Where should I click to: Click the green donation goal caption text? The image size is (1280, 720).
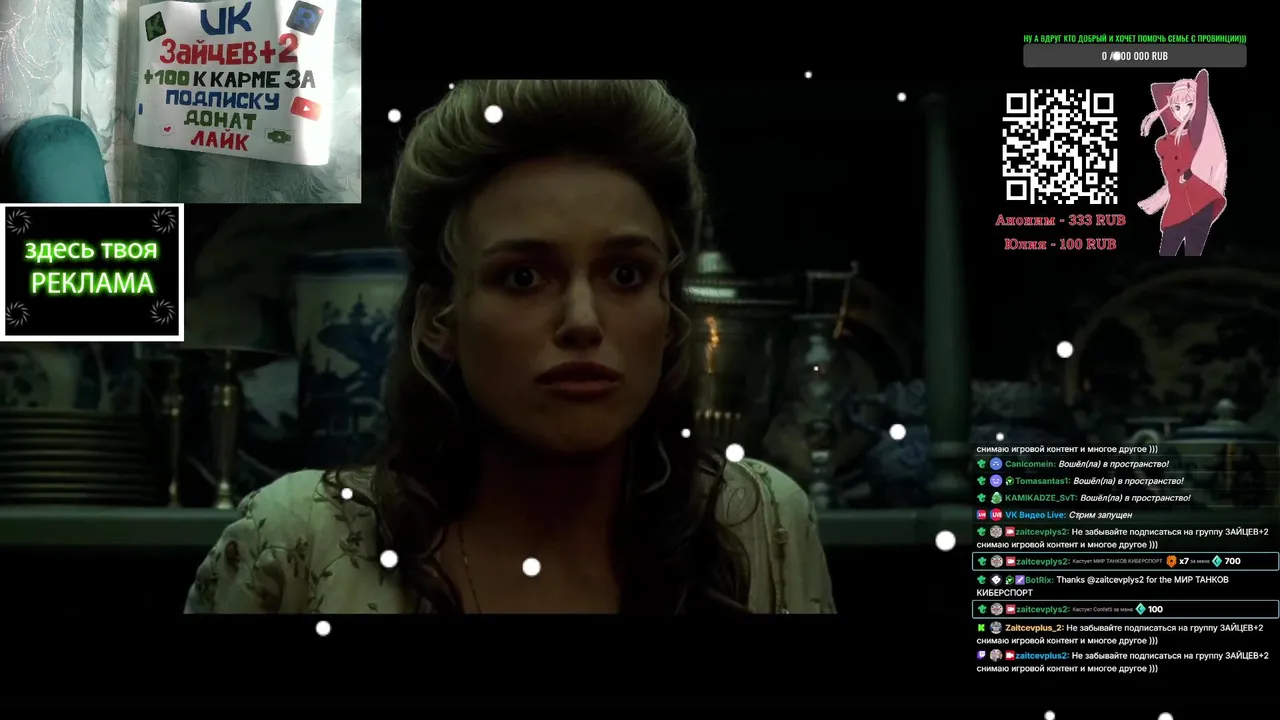[1134, 39]
